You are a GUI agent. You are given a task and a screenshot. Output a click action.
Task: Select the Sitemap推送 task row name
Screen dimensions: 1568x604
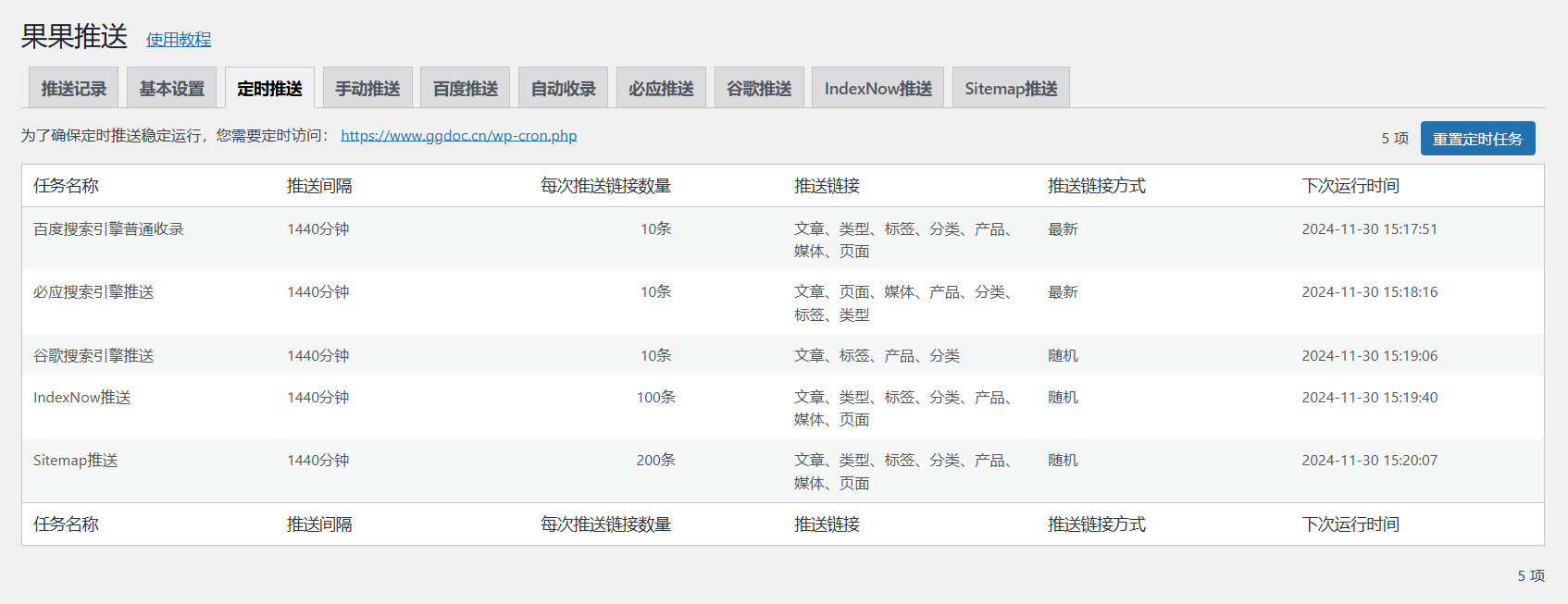pos(75,461)
